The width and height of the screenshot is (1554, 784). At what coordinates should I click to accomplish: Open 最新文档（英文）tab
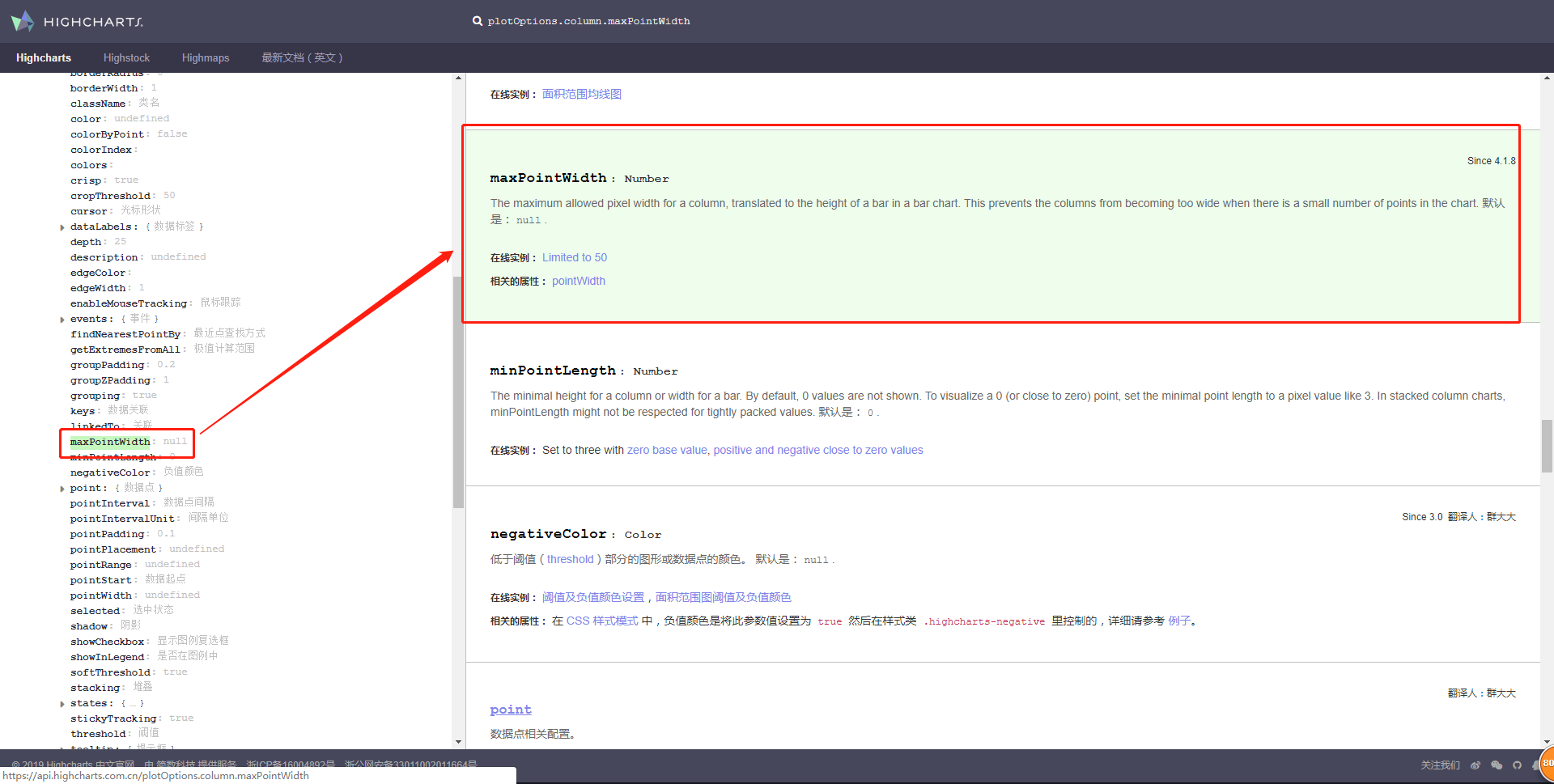click(302, 57)
